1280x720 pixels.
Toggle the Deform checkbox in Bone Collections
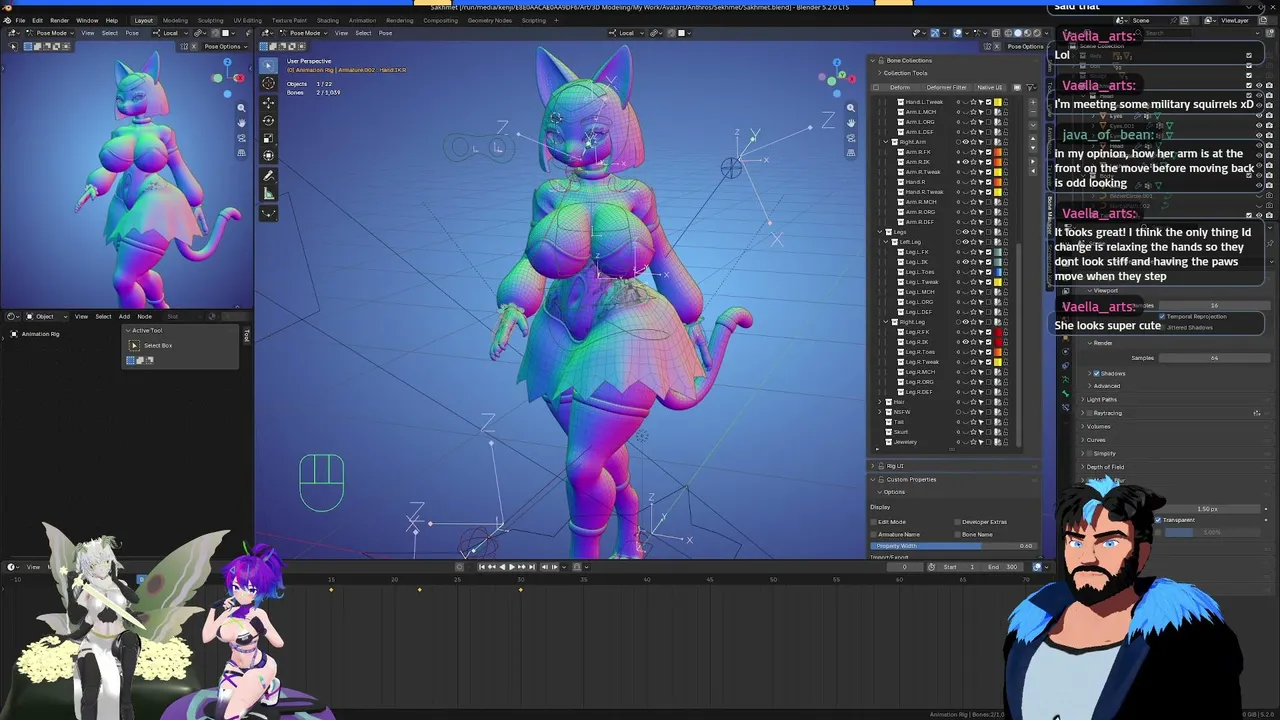click(877, 87)
